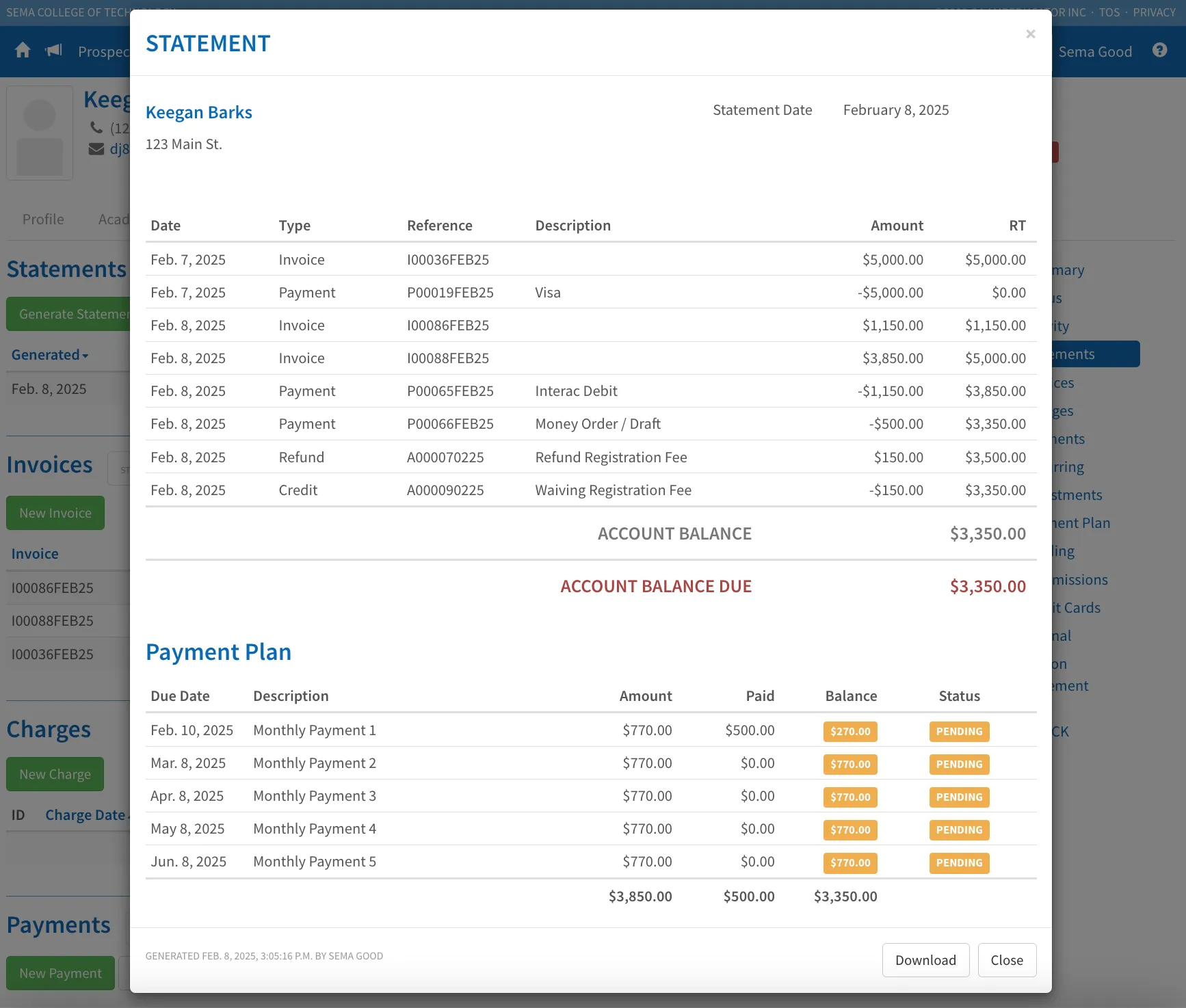Open invoice I00036FEB25 in Invoices list
The width and height of the screenshot is (1186, 1008).
coord(52,654)
